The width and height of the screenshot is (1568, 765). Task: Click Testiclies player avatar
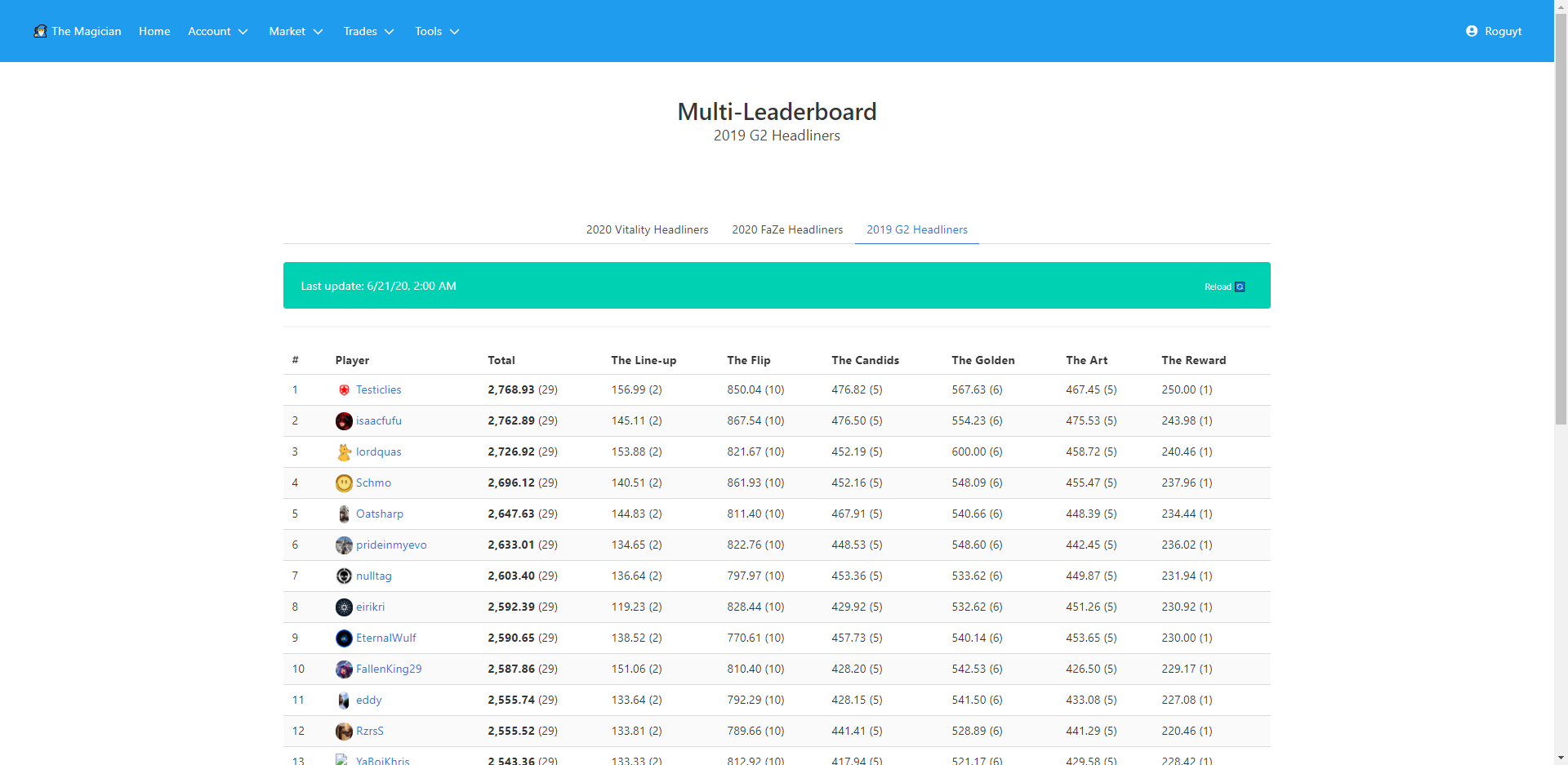344,390
